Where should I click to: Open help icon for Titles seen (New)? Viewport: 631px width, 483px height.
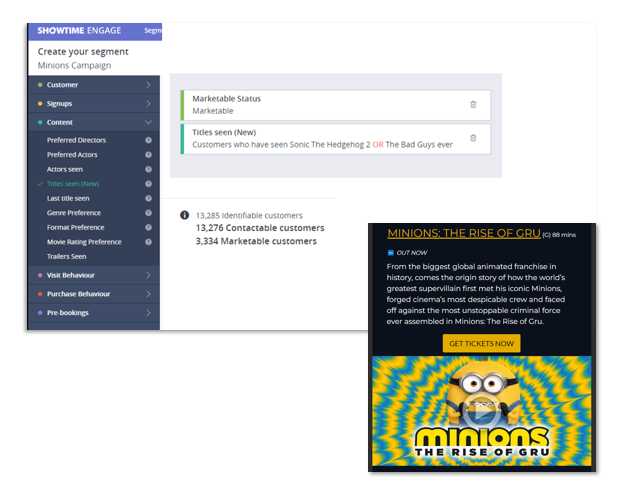click(x=148, y=184)
